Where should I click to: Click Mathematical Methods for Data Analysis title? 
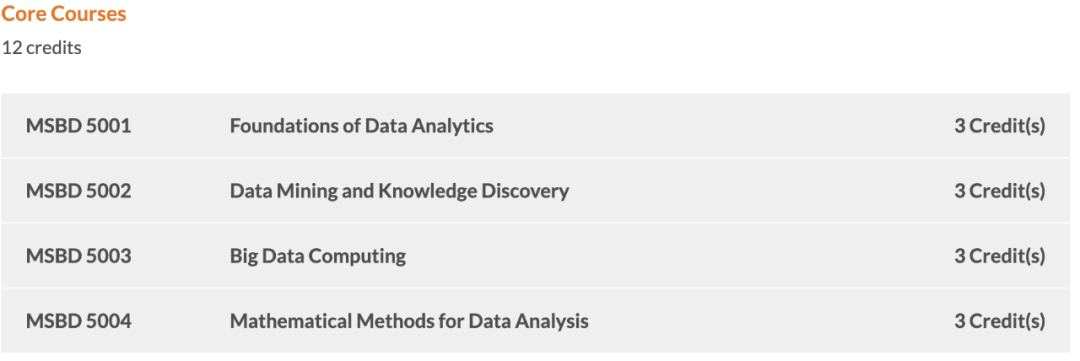coord(409,321)
